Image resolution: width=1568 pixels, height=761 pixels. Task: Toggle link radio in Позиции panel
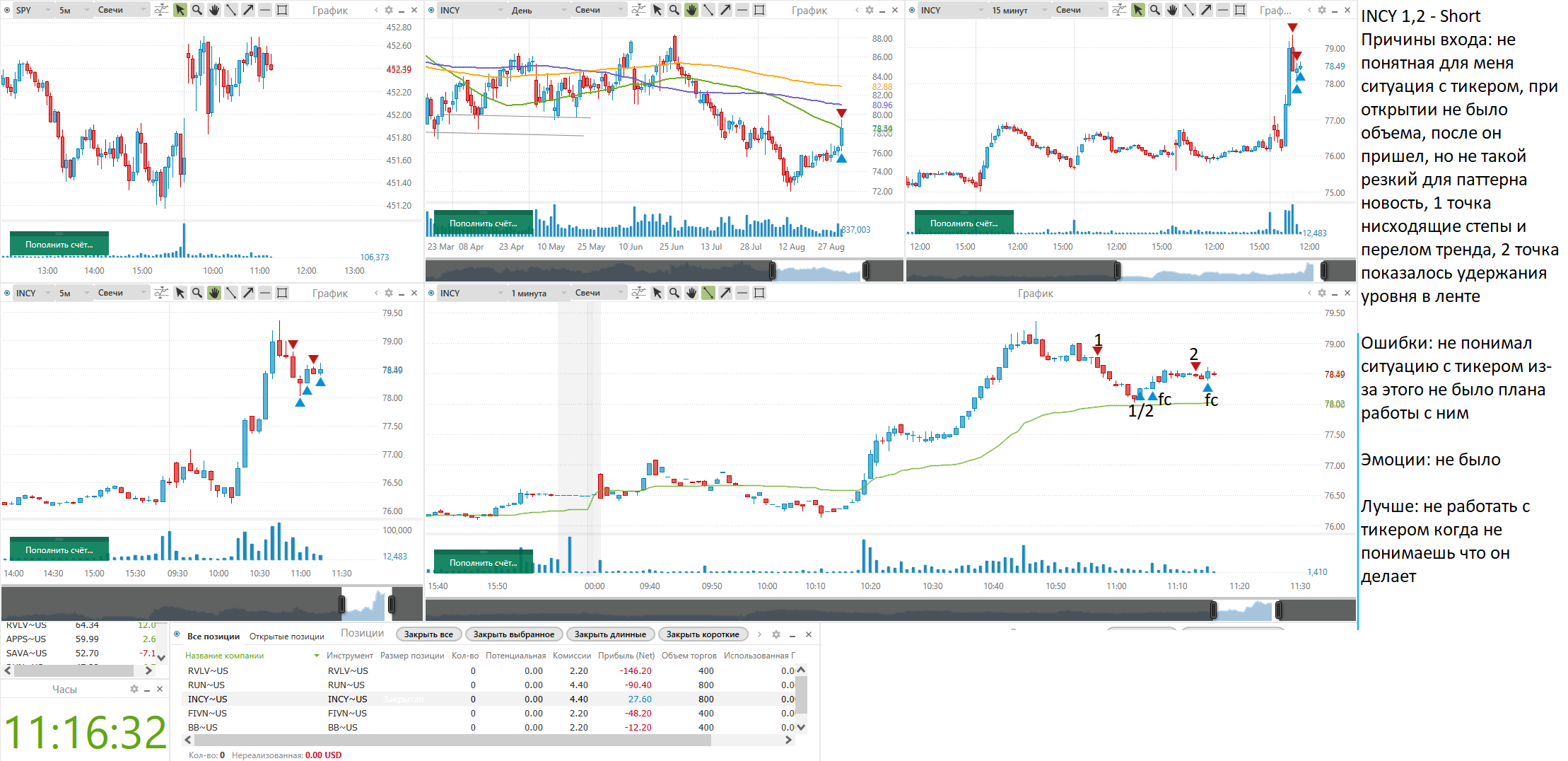point(177,634)
